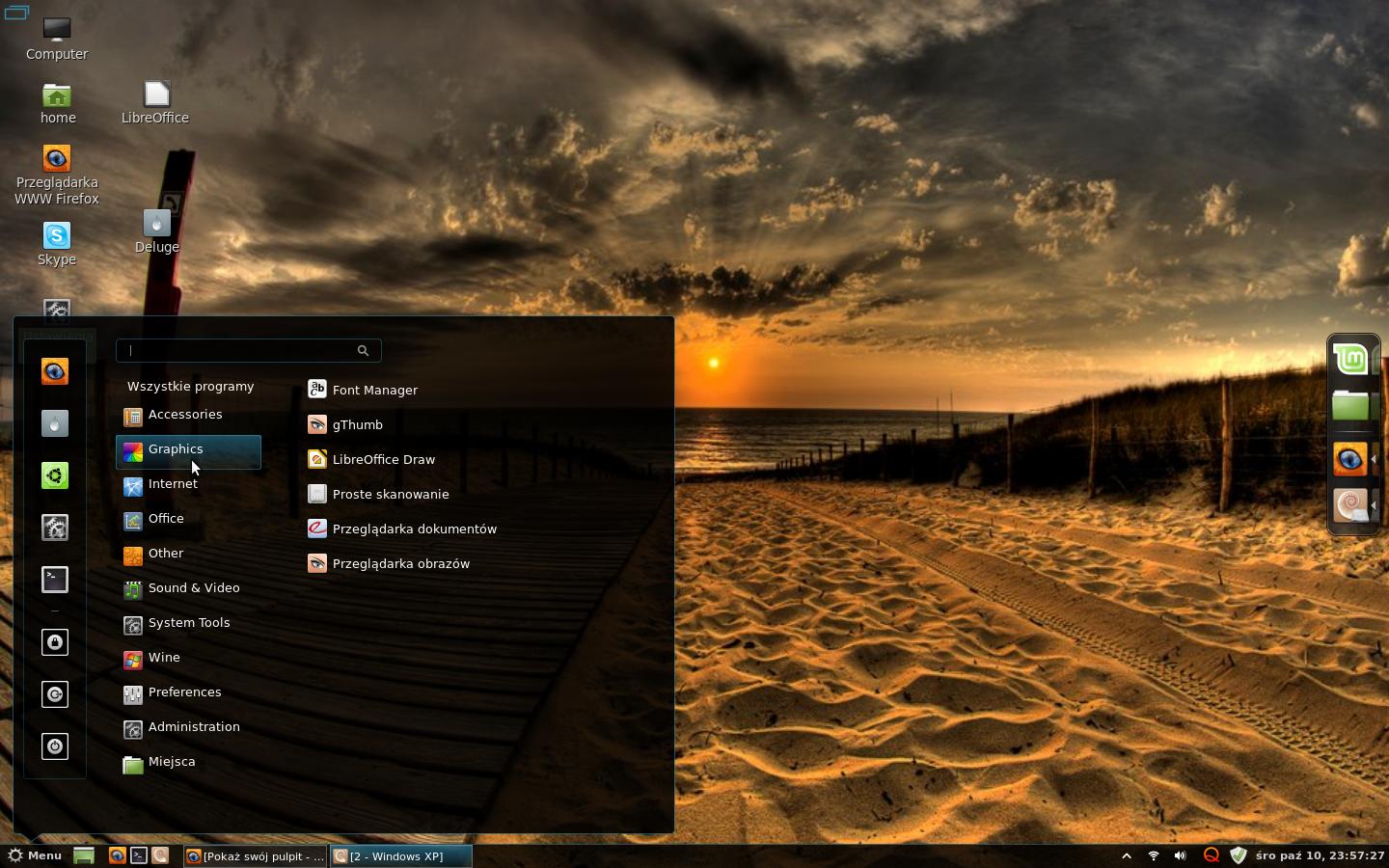This screenshot has height=868, width=1389.
Task: Select the Other category
Action: (188, 556)
